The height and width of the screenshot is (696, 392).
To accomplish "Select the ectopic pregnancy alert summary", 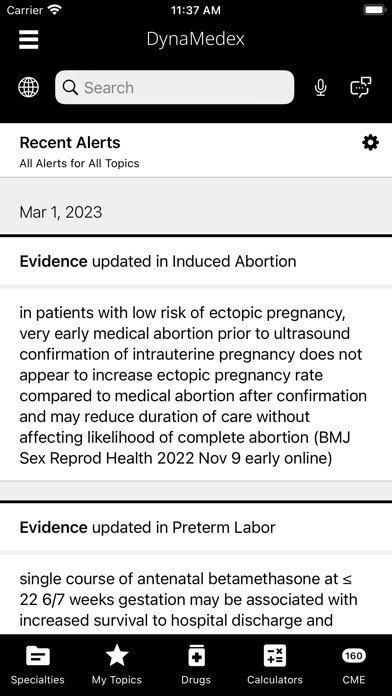I will pos(196,385).
